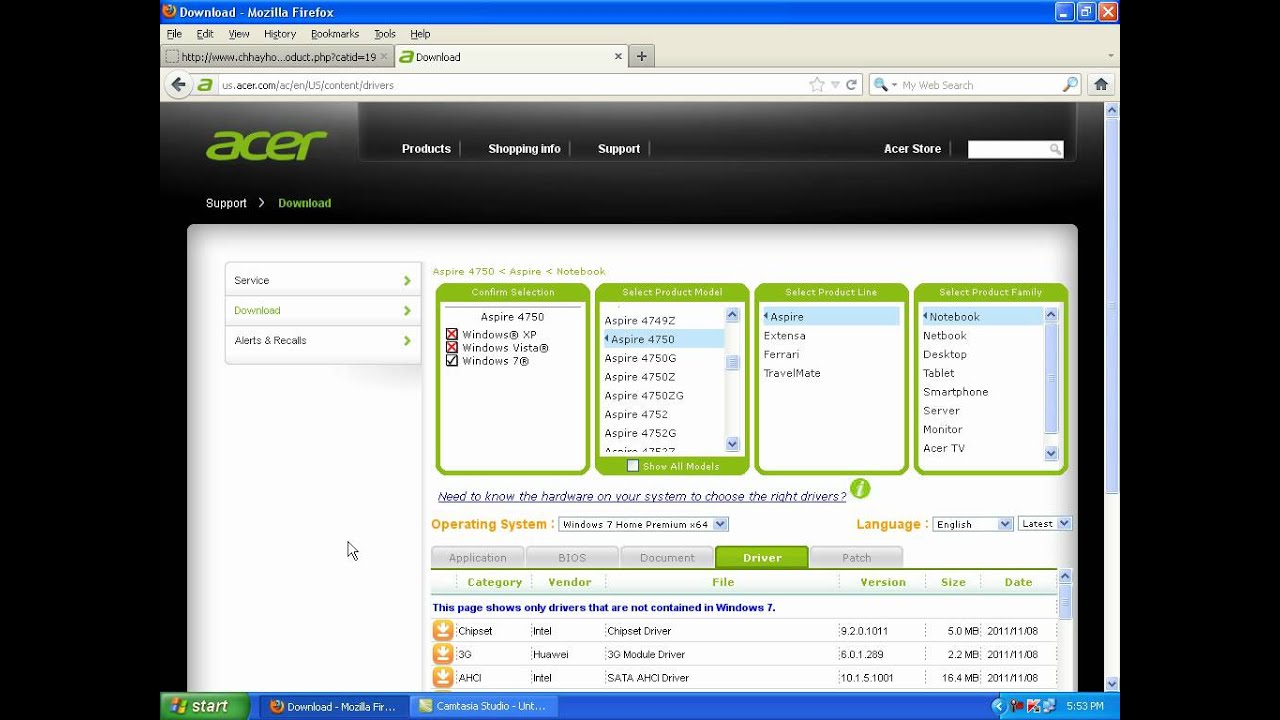Click the bookmark star icon in address bar
Image resolution: width=1280 pixels, height=720 pixels.
[x=817, y=85]
